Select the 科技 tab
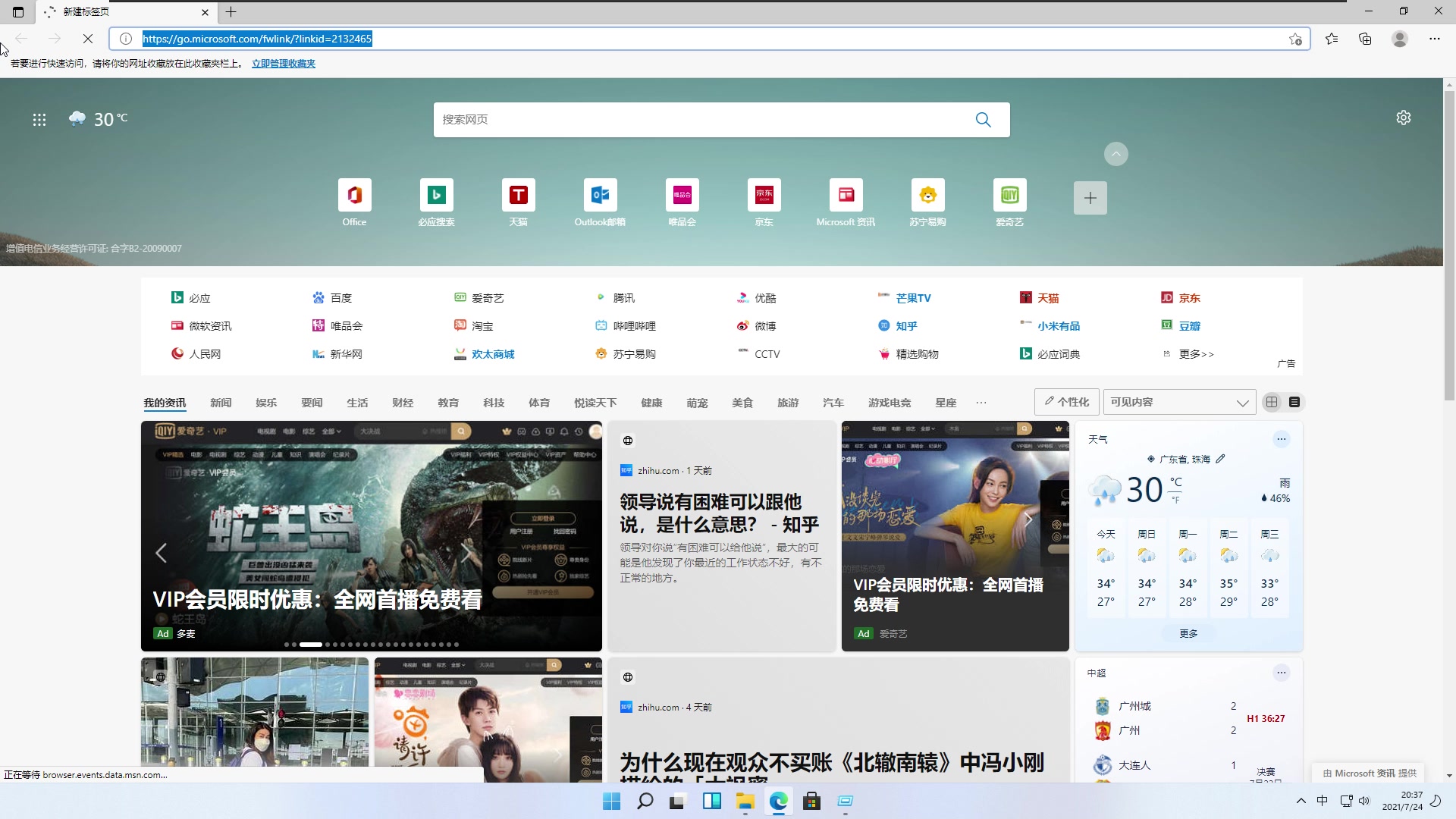This screenshot has height=819, width=1456. pos(494,403)
